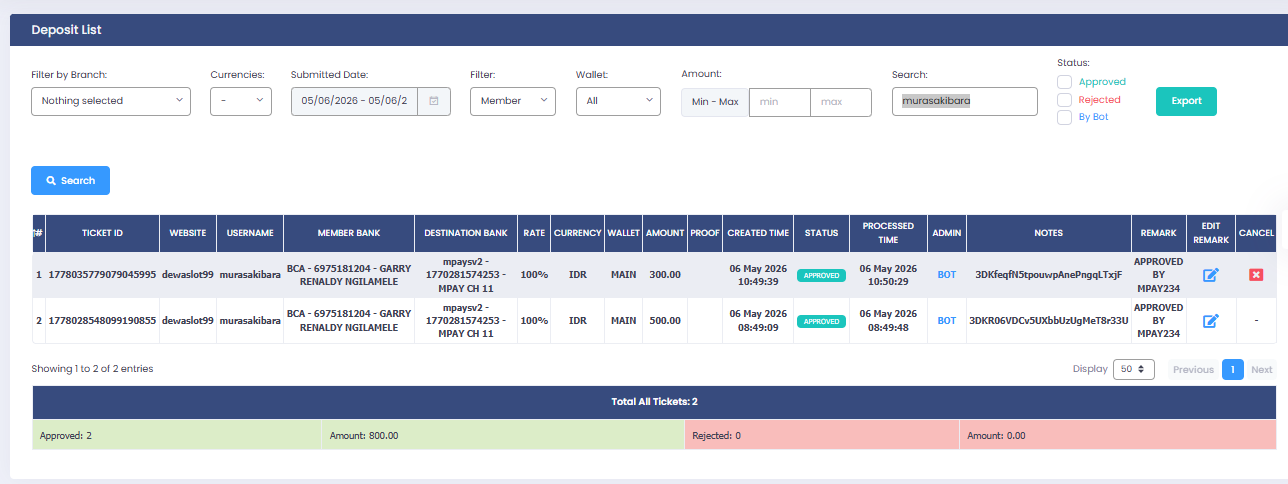Click the Deposit List panel title

[x=66, y=30]
